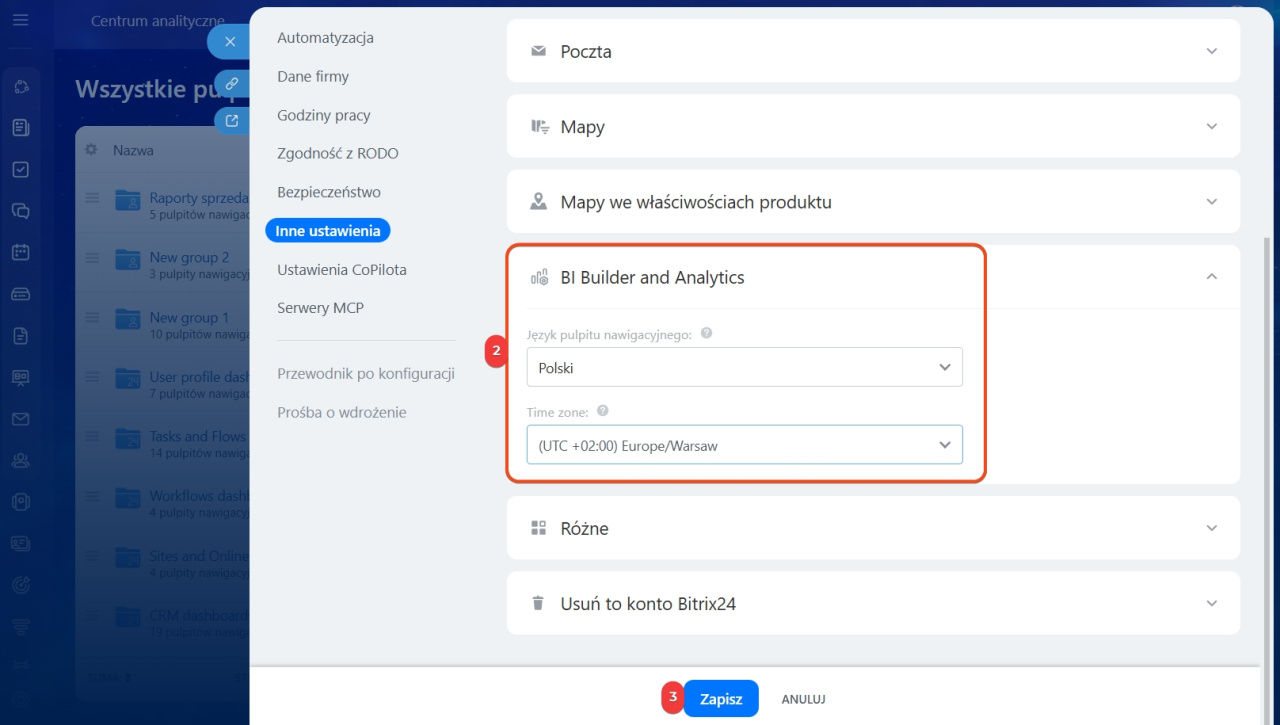
Task: Open the Europe/Warsaw time zone dropdown
Action: (744, 445)
